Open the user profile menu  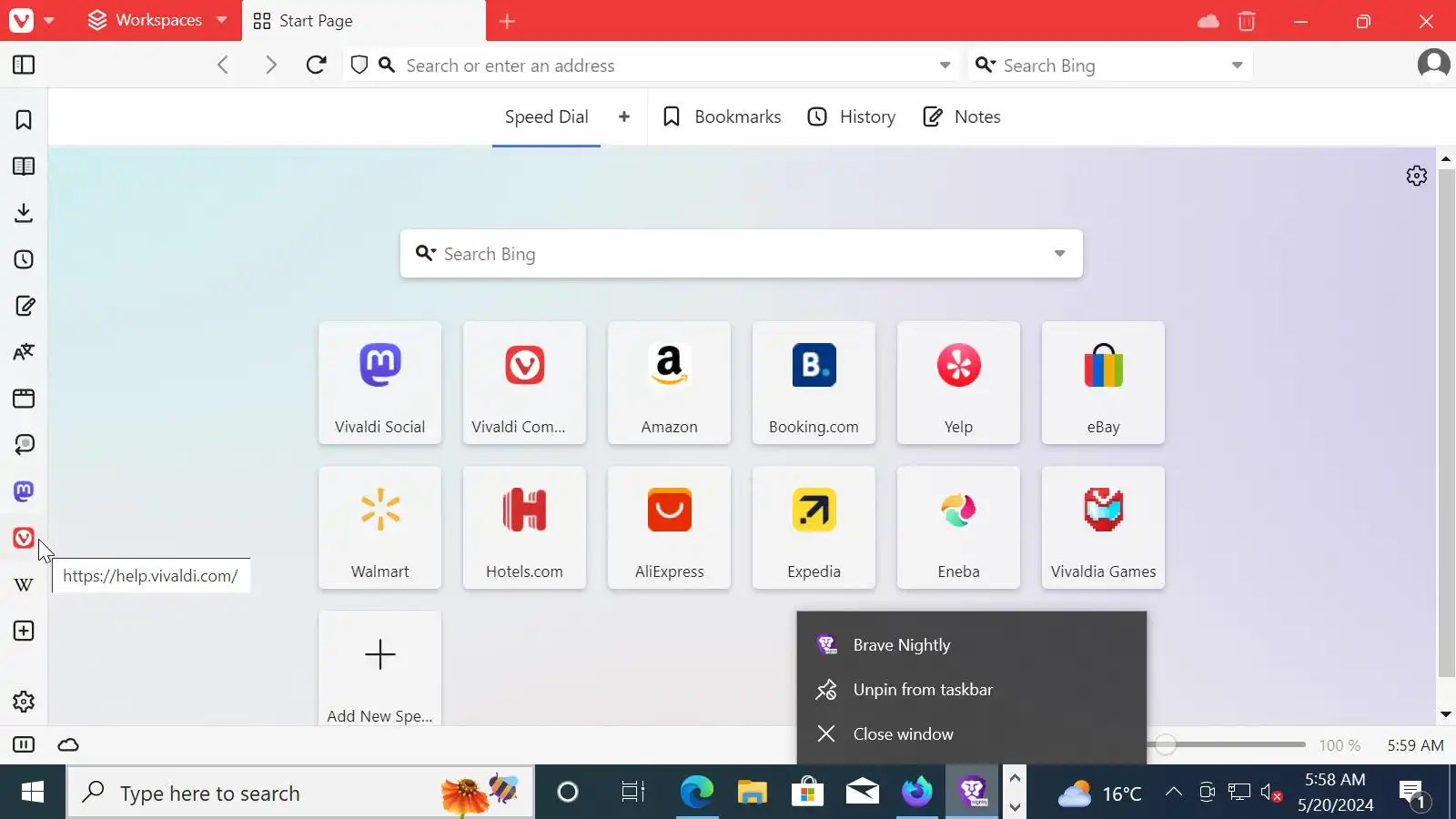coord(1434,65)
